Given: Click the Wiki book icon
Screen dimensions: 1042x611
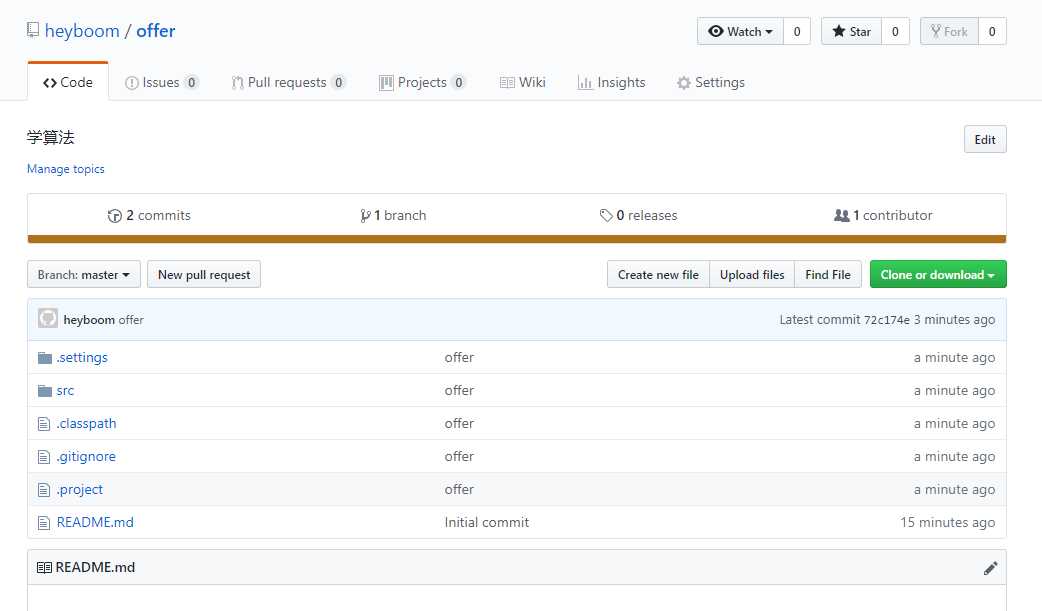Looking at the screenshot, I should click(x=507, y=83).
